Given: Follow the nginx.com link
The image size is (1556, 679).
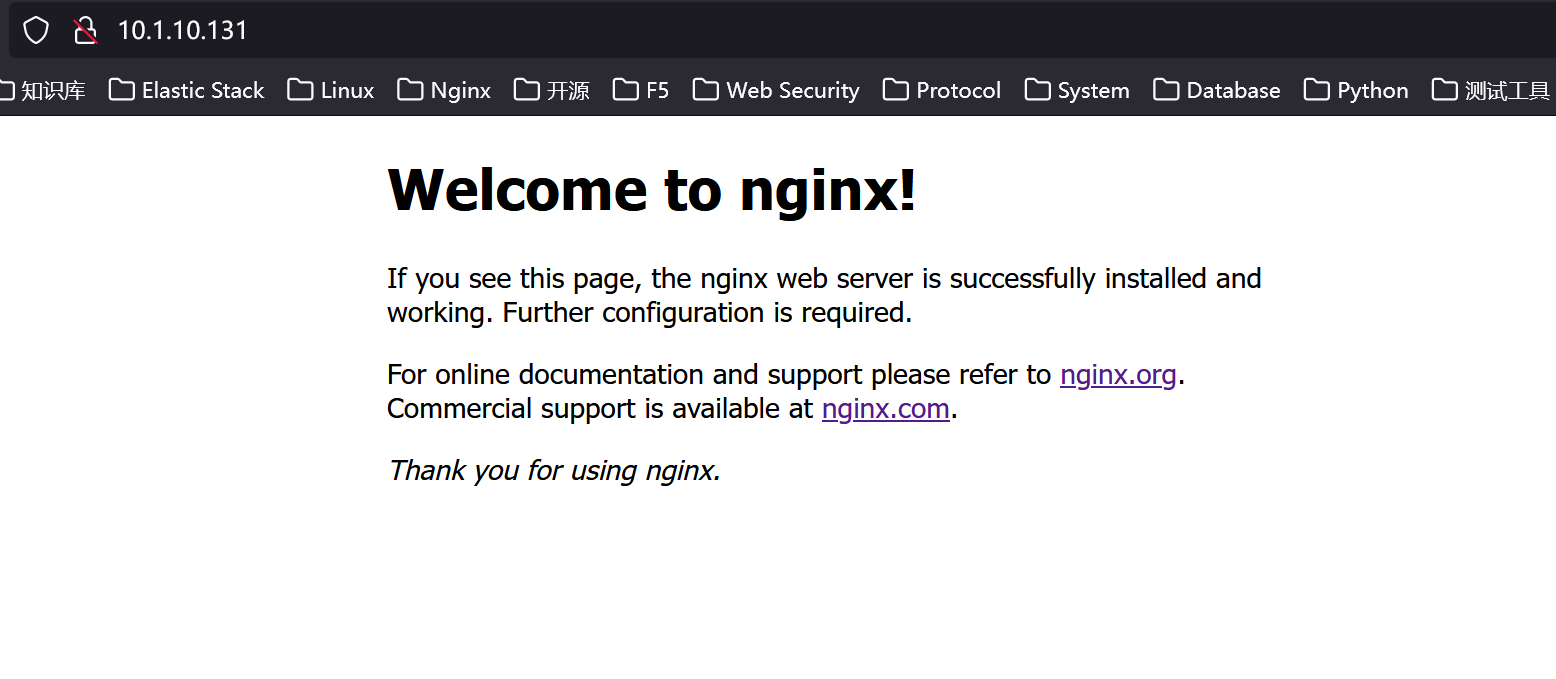Looking at the screenshot, I should 885,409.
